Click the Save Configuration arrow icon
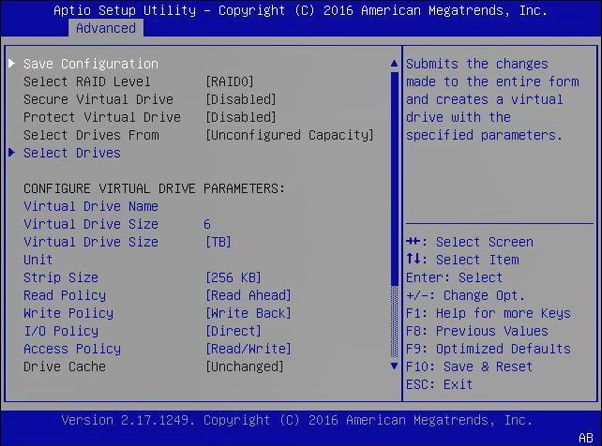 pyautogui.click(x=12, y=64)
